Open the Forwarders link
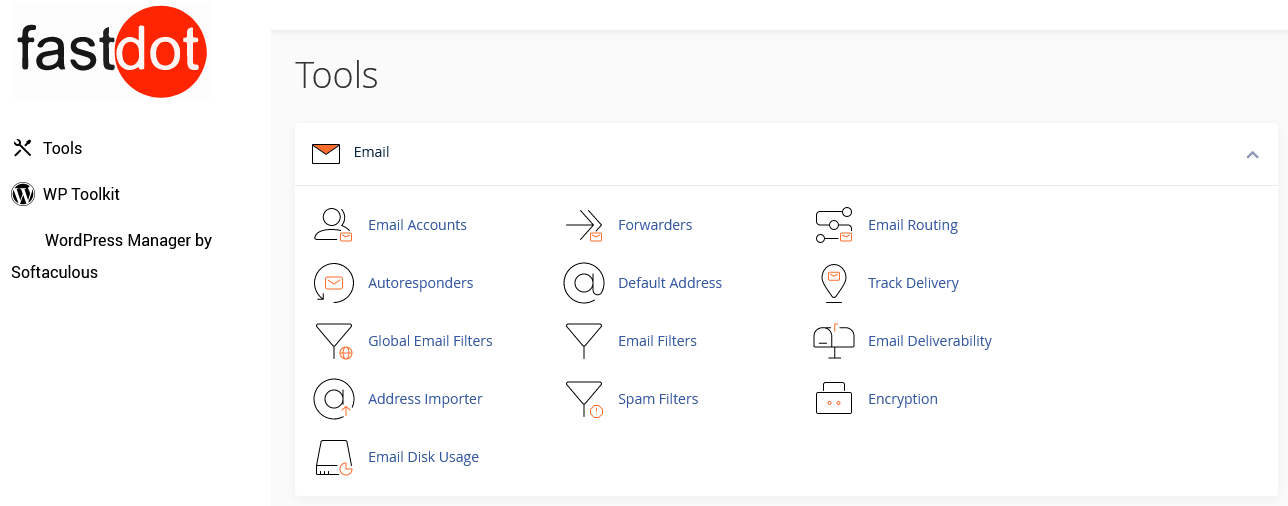The image size is (1288, 506). pyautogui.click(x=655, y=225)
